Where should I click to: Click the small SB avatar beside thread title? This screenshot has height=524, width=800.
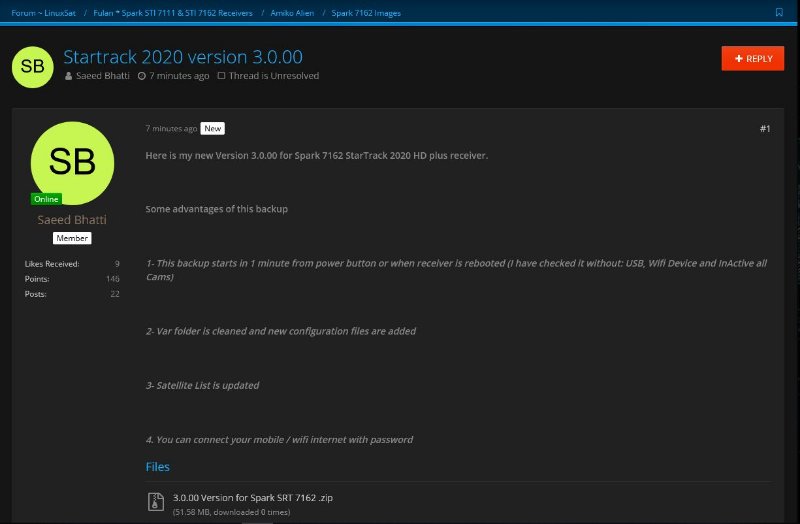32,66
